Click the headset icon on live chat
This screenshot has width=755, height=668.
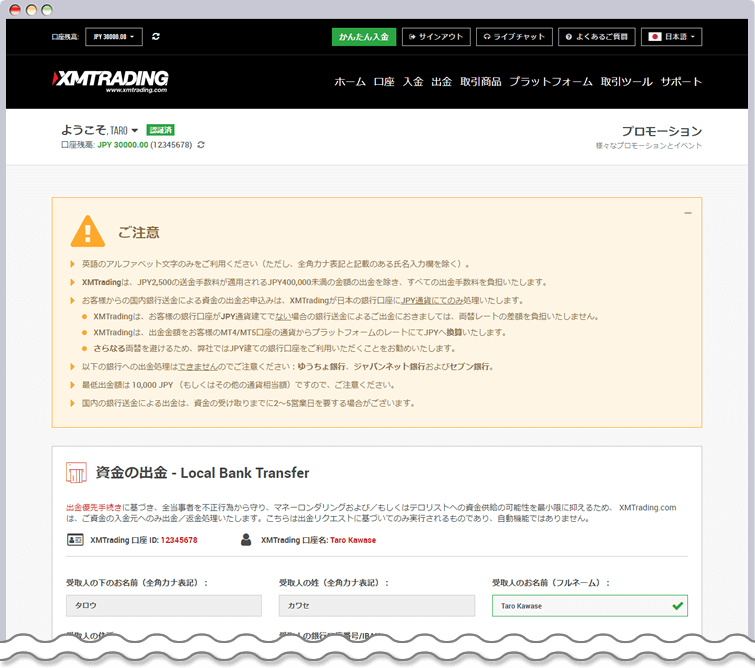487,37
